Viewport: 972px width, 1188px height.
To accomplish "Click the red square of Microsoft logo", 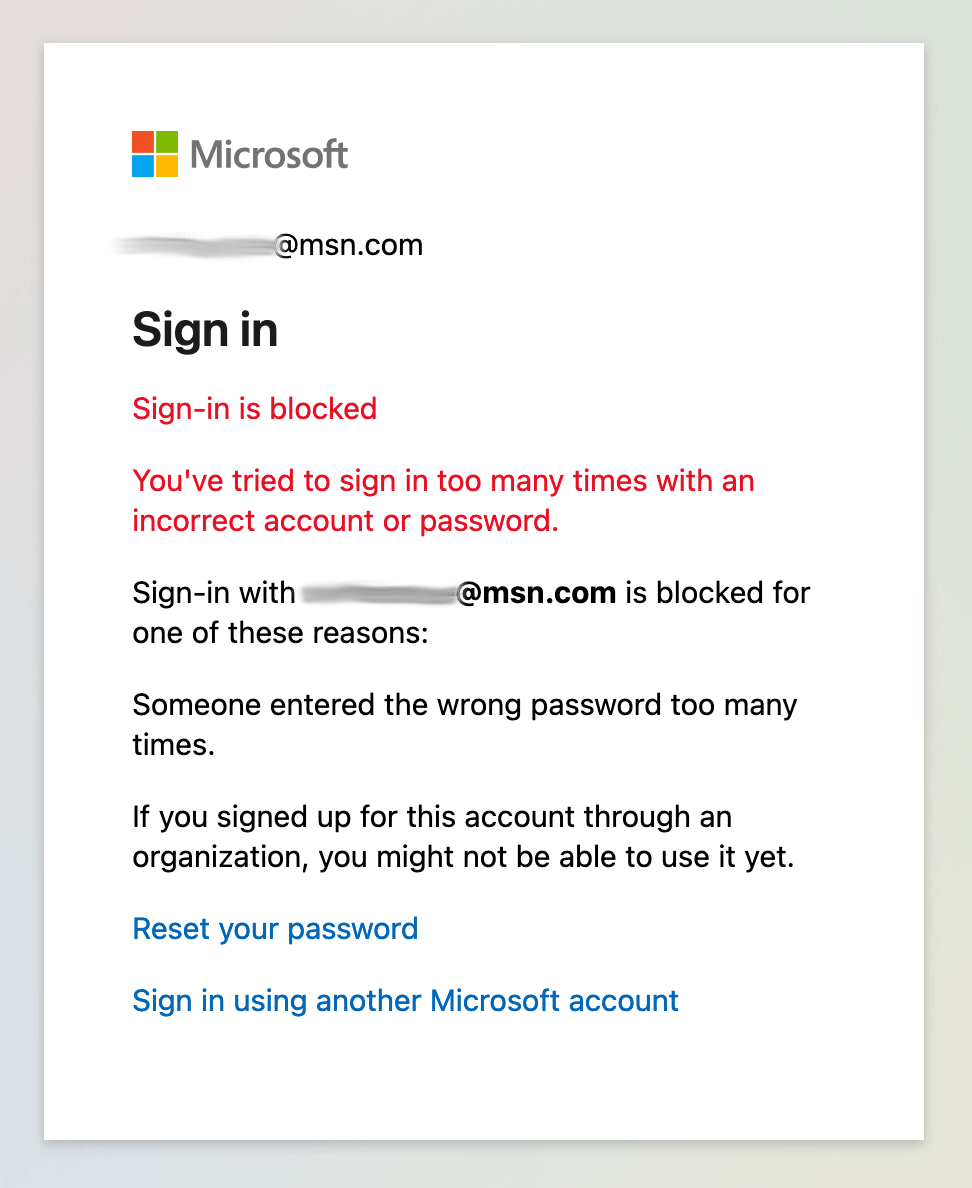I will (x=143, y=142).
